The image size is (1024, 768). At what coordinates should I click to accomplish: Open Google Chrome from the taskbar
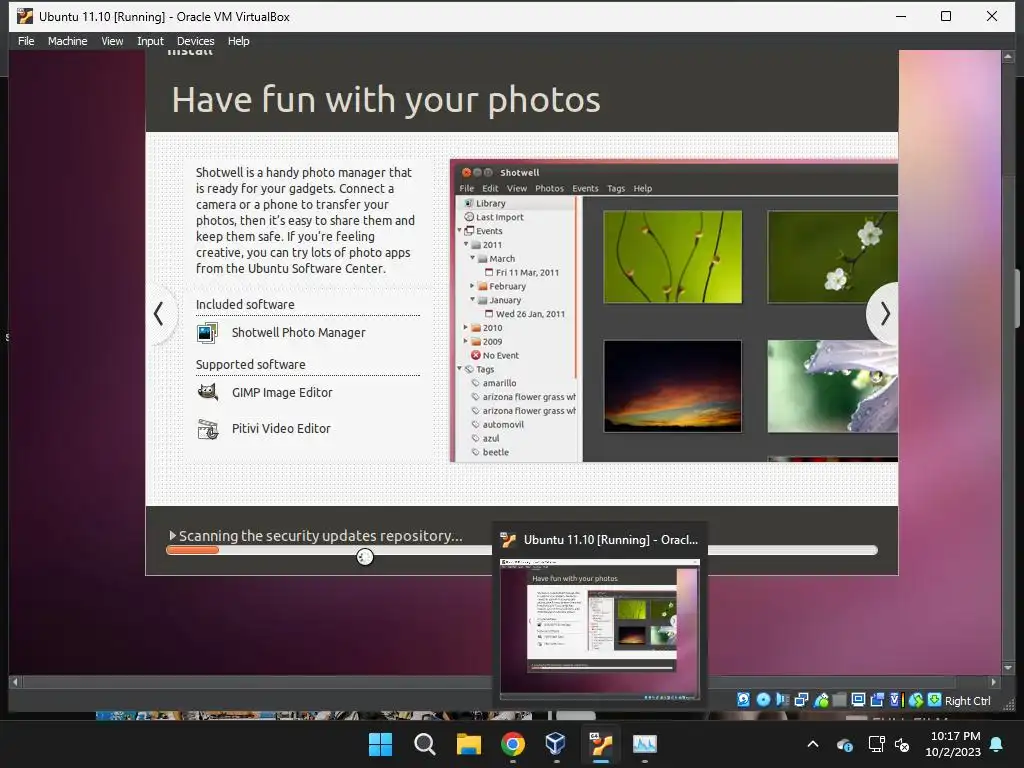(513, 744)
